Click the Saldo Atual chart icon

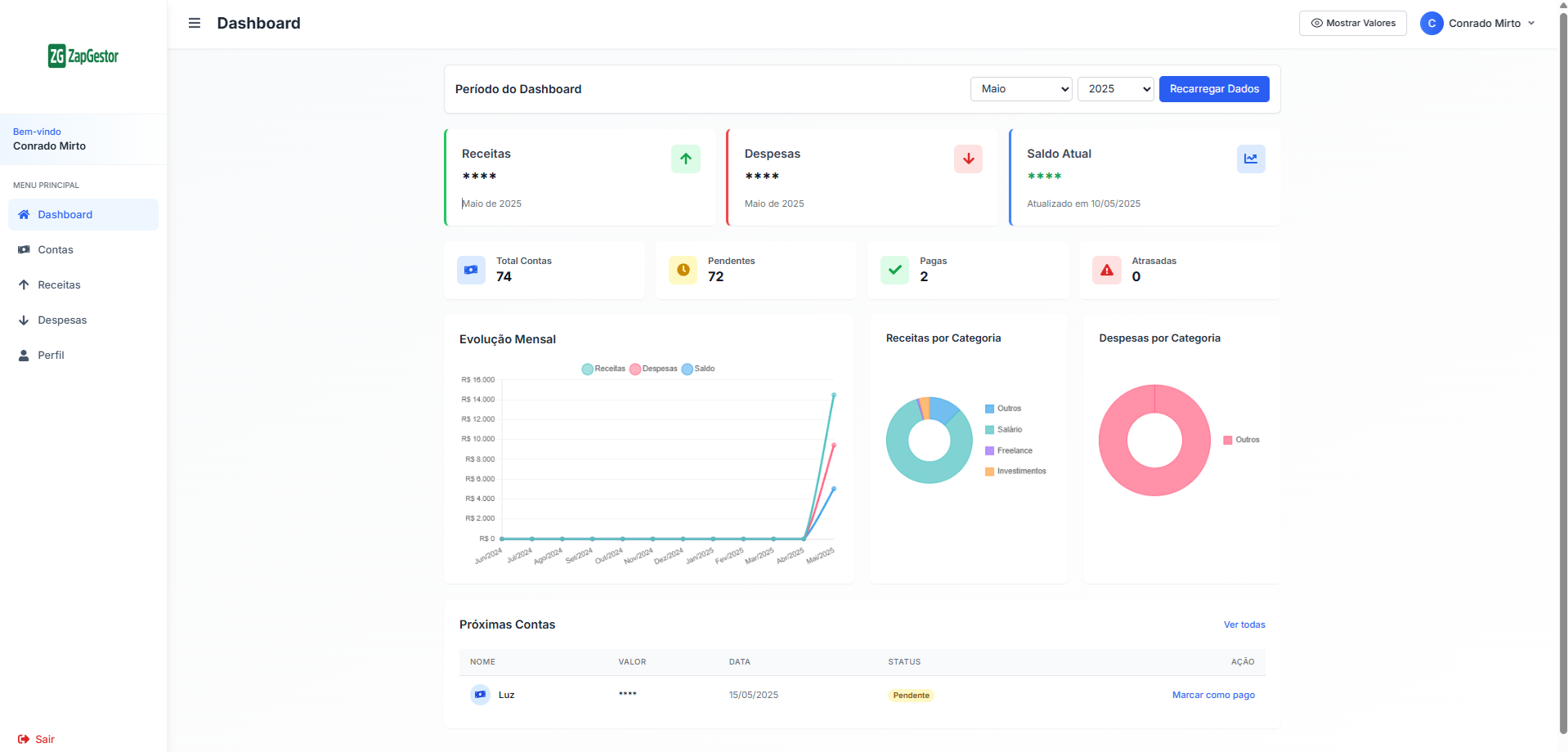tap(1251, 159)
